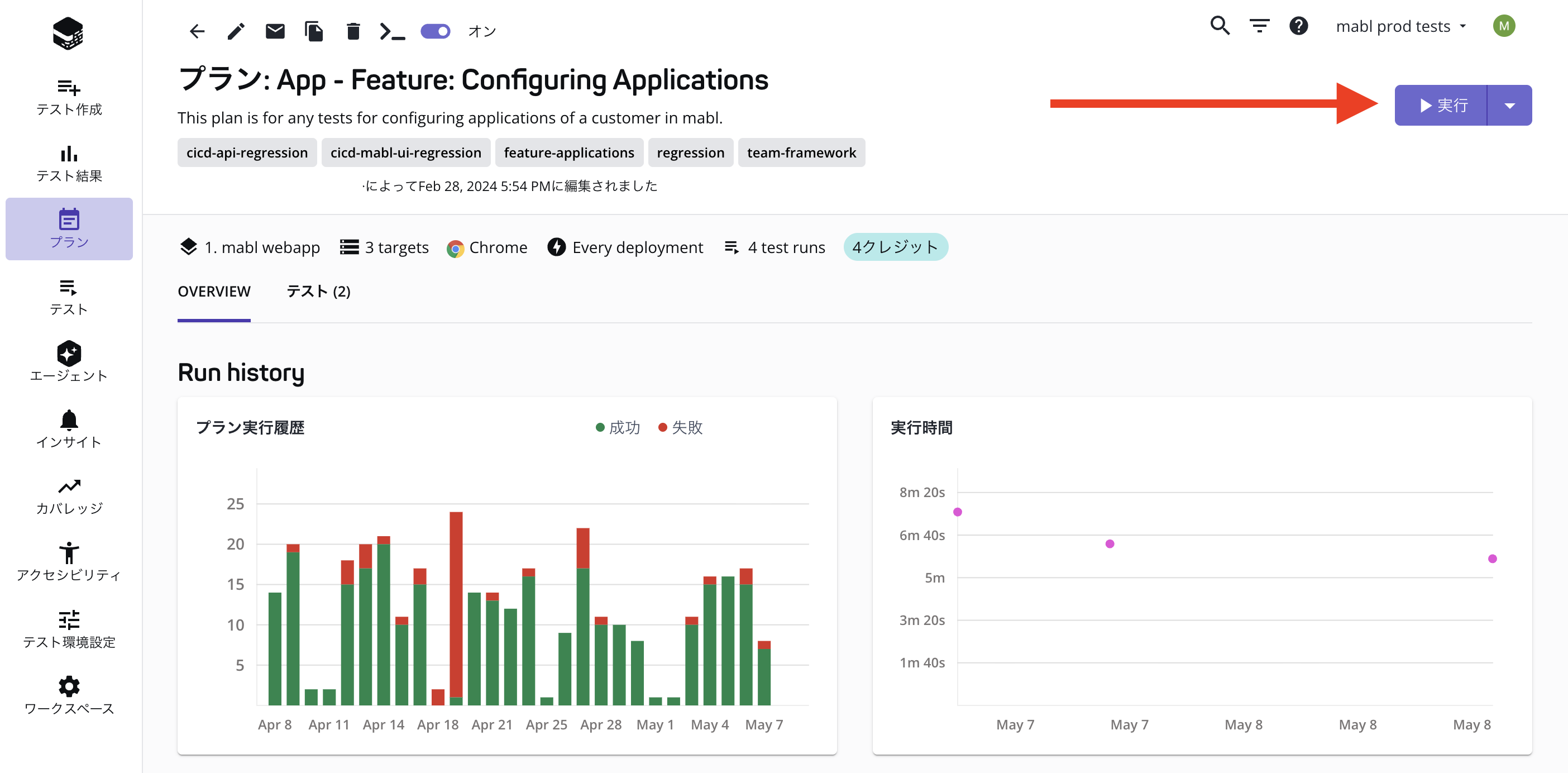This screenshot has width=1568, height=773.
Task: Click the tall red bar after Apr 18
Action: pos(456,604)
